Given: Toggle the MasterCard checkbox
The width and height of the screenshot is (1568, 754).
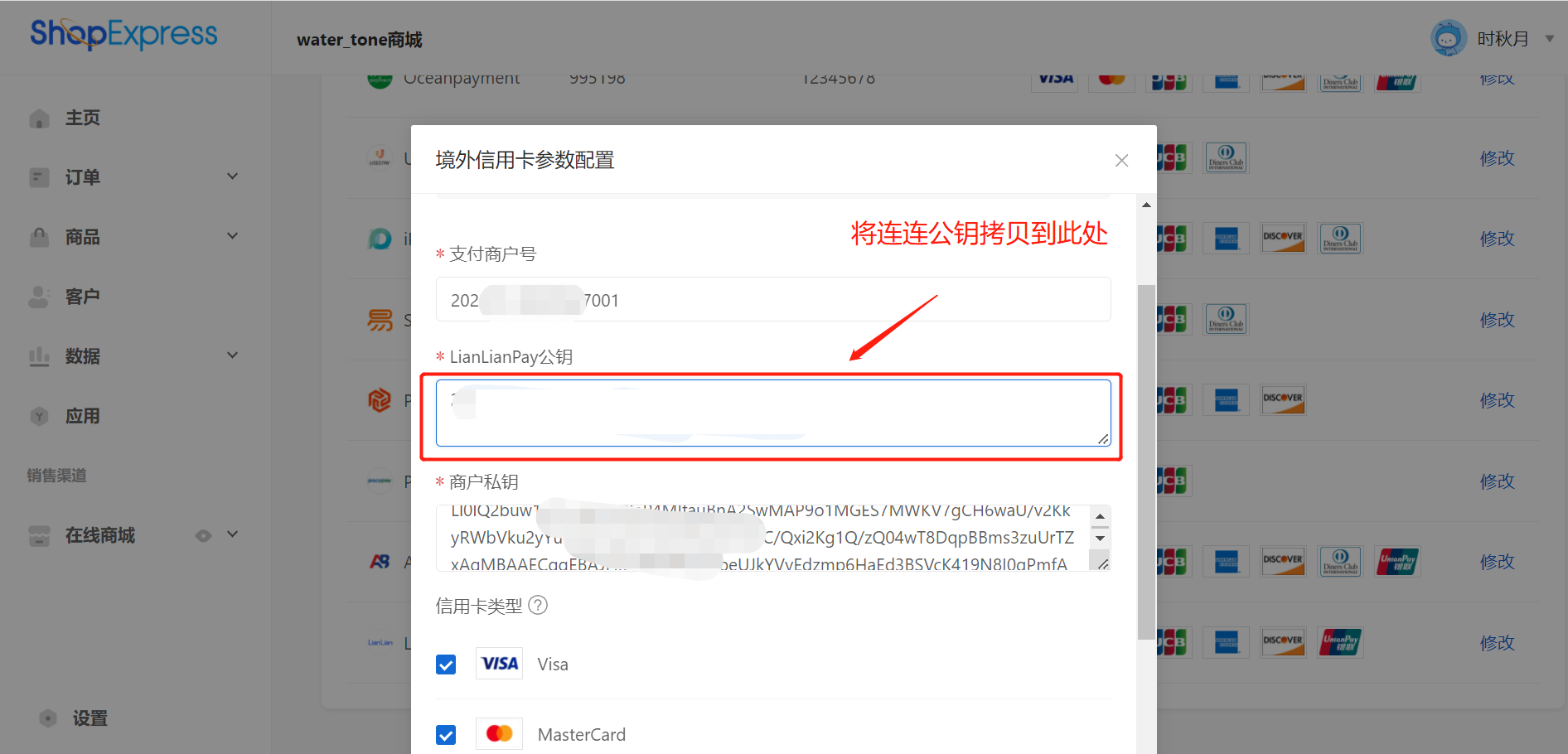Looking at the screenshot, I should coord(446,735).
